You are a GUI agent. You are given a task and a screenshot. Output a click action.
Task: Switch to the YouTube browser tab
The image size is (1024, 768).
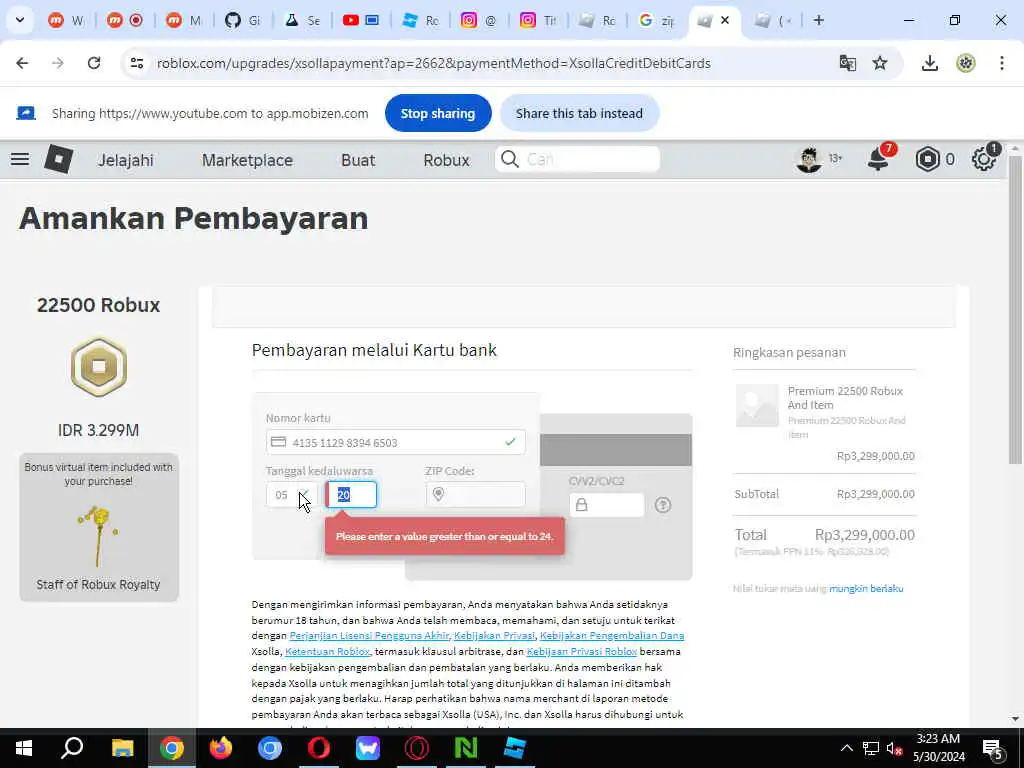click(x=361, y=20)
